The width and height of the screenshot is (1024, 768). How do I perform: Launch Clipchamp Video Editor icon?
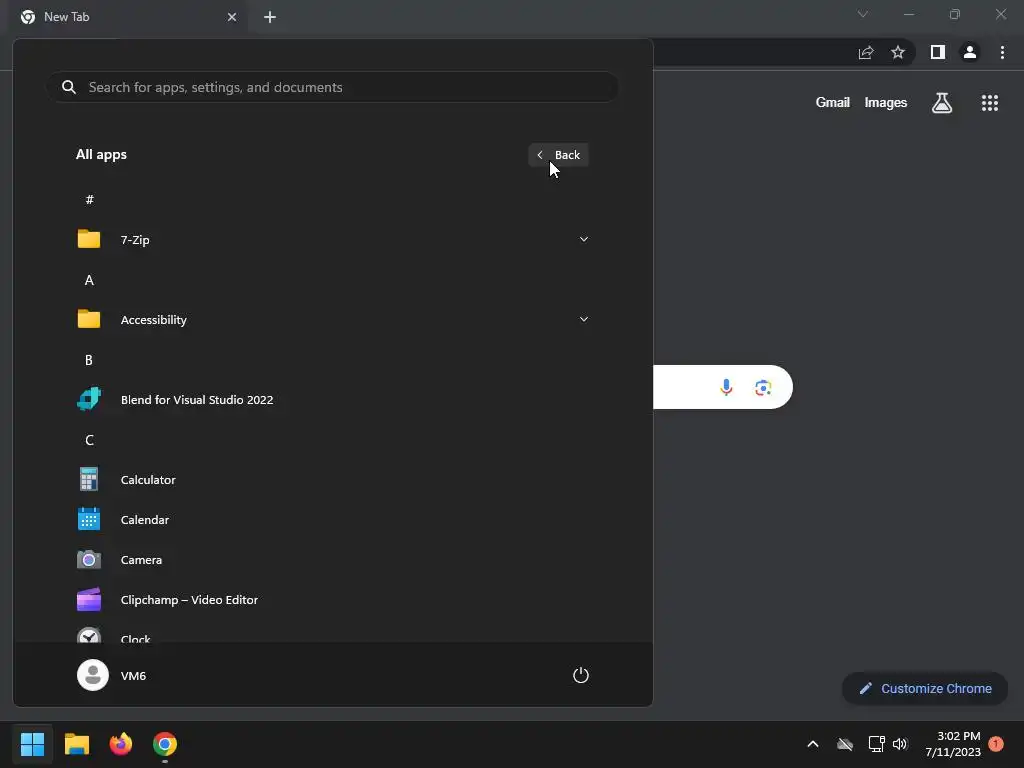[x=89, y=600]
